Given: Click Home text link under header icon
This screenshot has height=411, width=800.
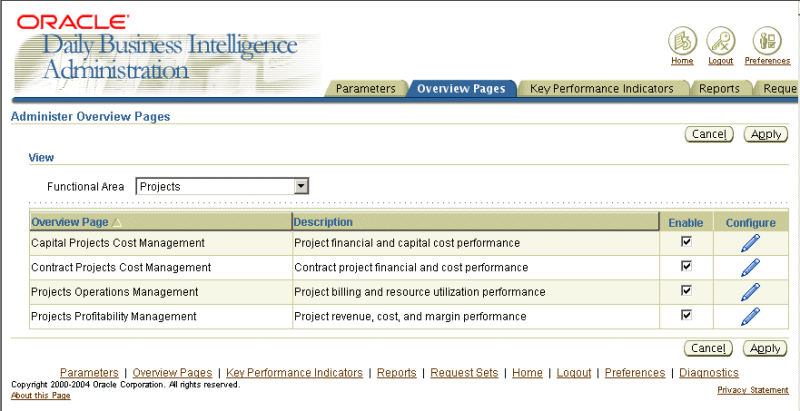Looking at the screenshot, I should click(x=682, y=61).
